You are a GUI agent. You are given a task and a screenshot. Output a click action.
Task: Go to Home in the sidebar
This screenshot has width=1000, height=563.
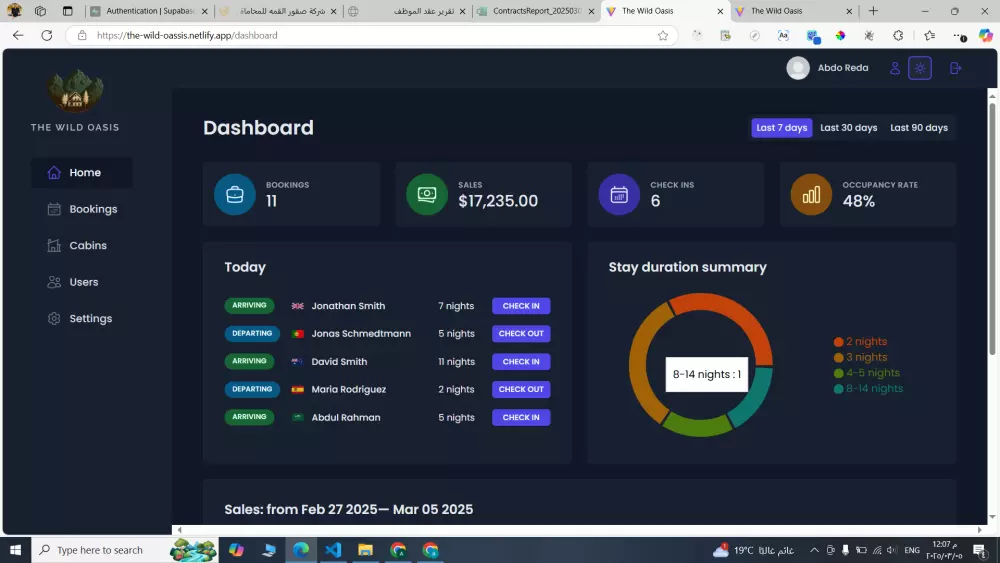82,173
